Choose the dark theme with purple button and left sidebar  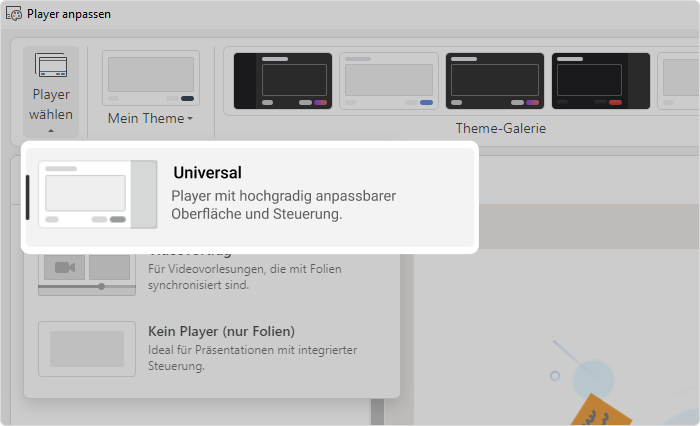pos(283,81)
